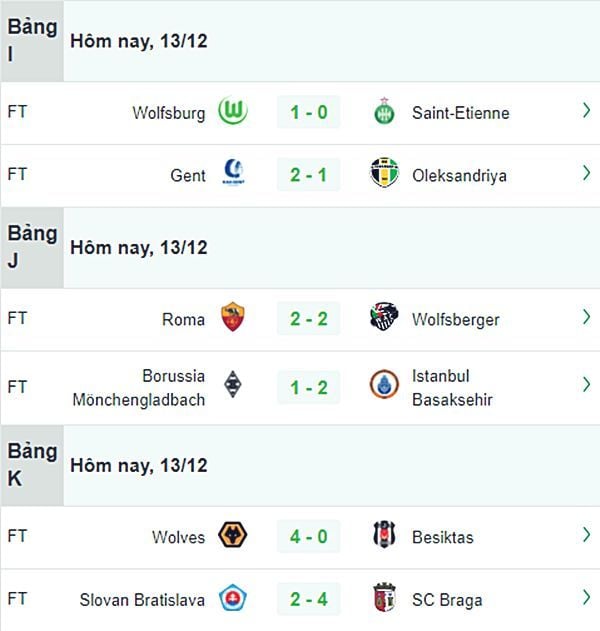Click the Wolves wolf-head logo

pyautogui.click(x=233, y=535)
